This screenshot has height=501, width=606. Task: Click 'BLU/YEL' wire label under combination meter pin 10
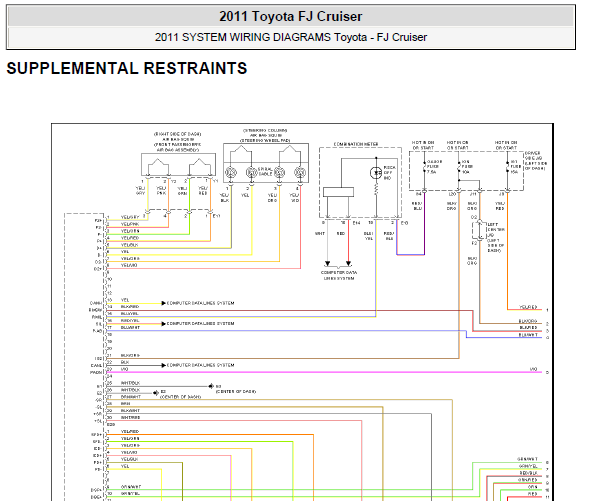point(368,236)
